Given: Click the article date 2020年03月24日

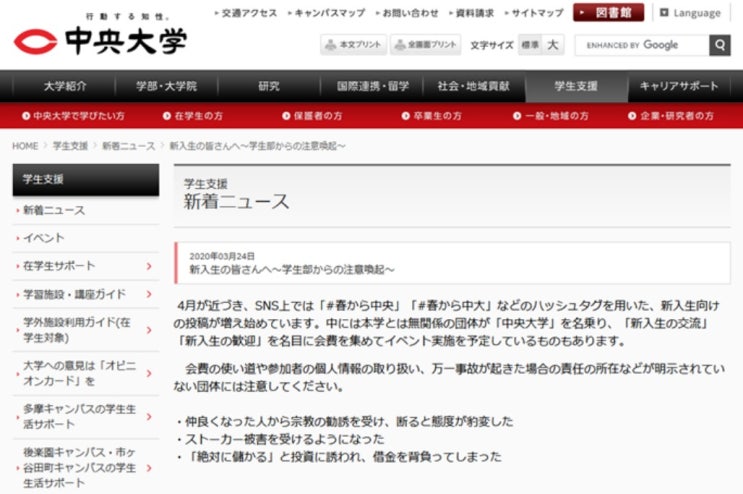Looking at the screenshot, I should 222,256.
